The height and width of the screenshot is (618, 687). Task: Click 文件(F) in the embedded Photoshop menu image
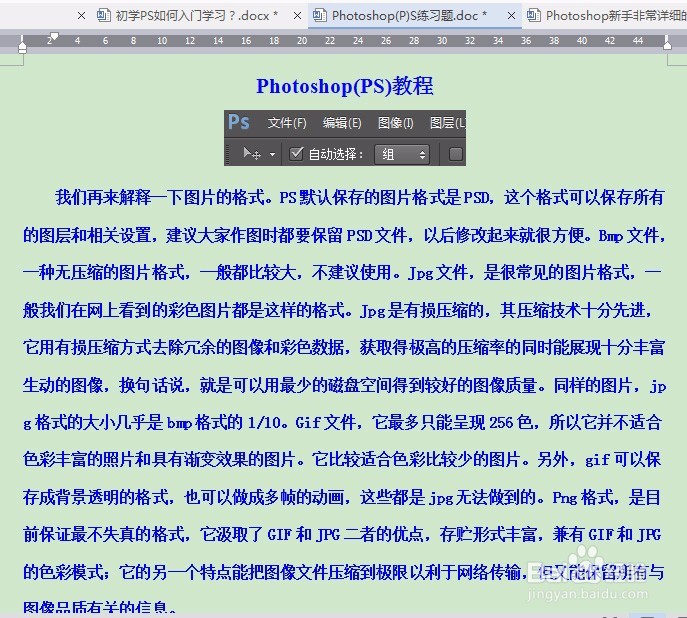pyautogui.click(x=287, y=123)
